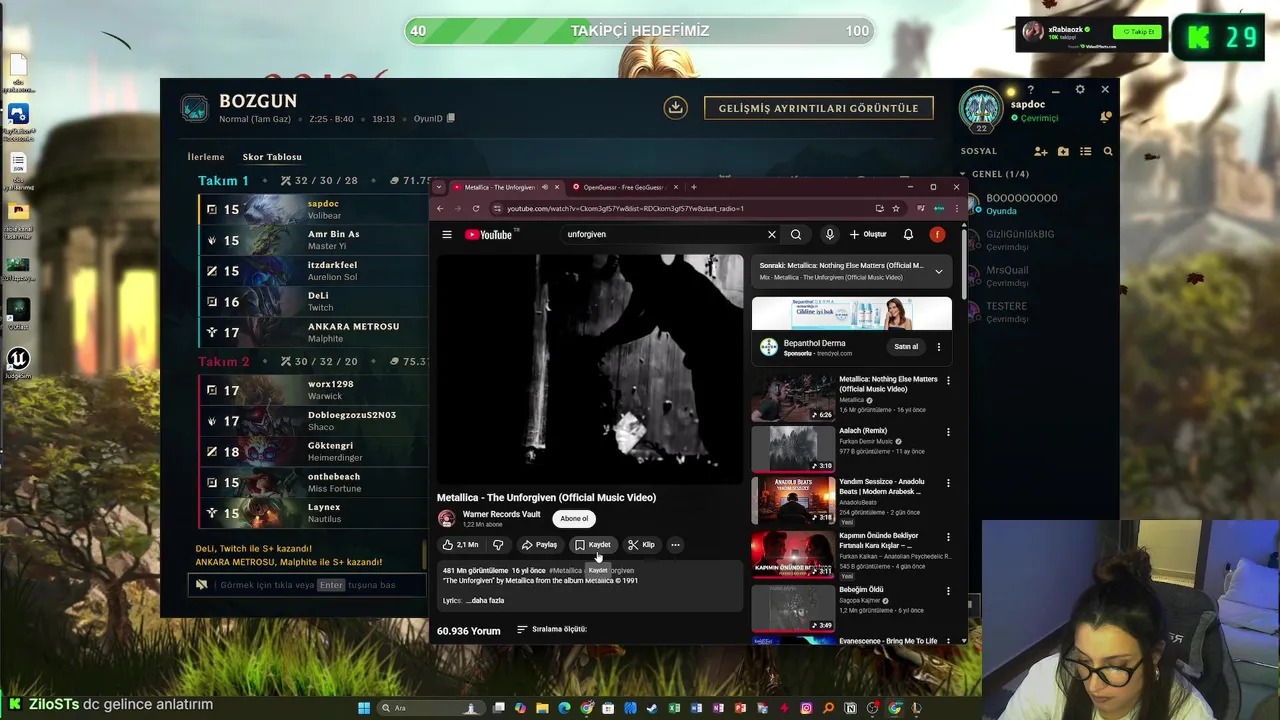Open Steam from the Windows taskbar
The width and height of the screenshot is (1280, 720).
tap(652, 708)
